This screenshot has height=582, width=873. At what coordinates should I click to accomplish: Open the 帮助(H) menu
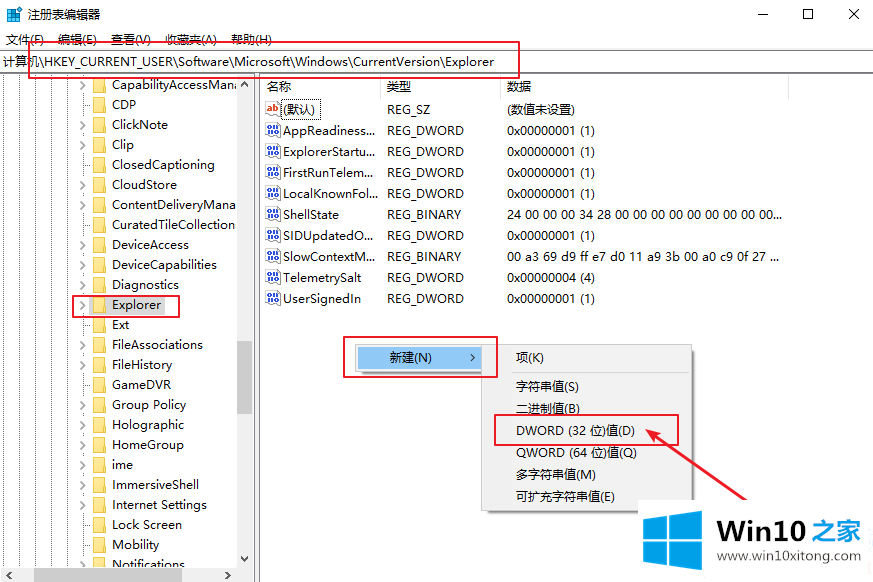252,40
